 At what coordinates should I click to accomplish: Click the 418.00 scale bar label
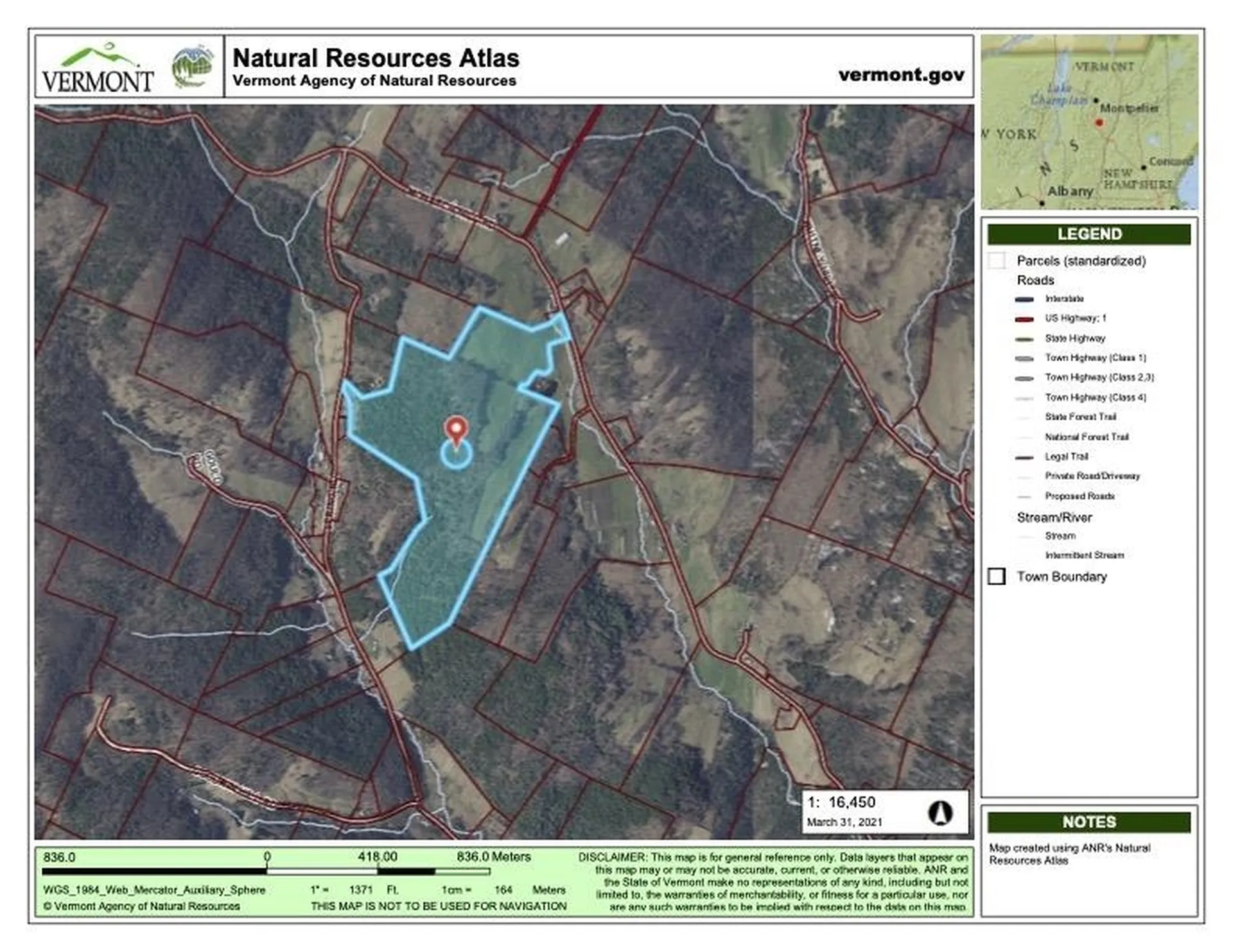pyautogui.click(x=378, y=857)
